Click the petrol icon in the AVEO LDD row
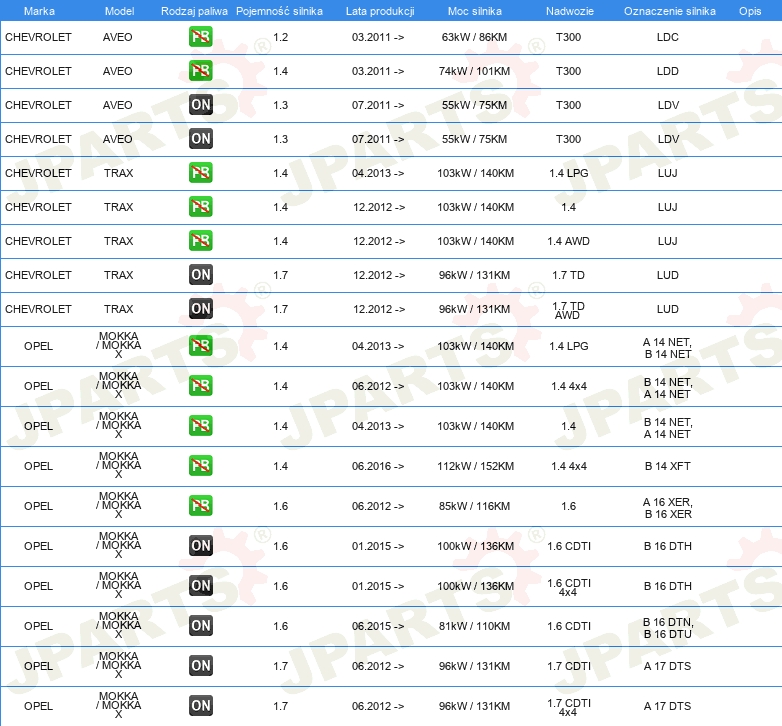Image resolution: width=782 pixels, height=726 pixels. [x=200, y=71]
